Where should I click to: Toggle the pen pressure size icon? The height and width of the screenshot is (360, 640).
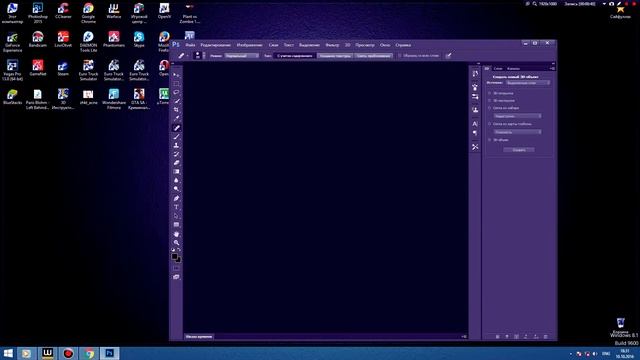coord(449,56)
